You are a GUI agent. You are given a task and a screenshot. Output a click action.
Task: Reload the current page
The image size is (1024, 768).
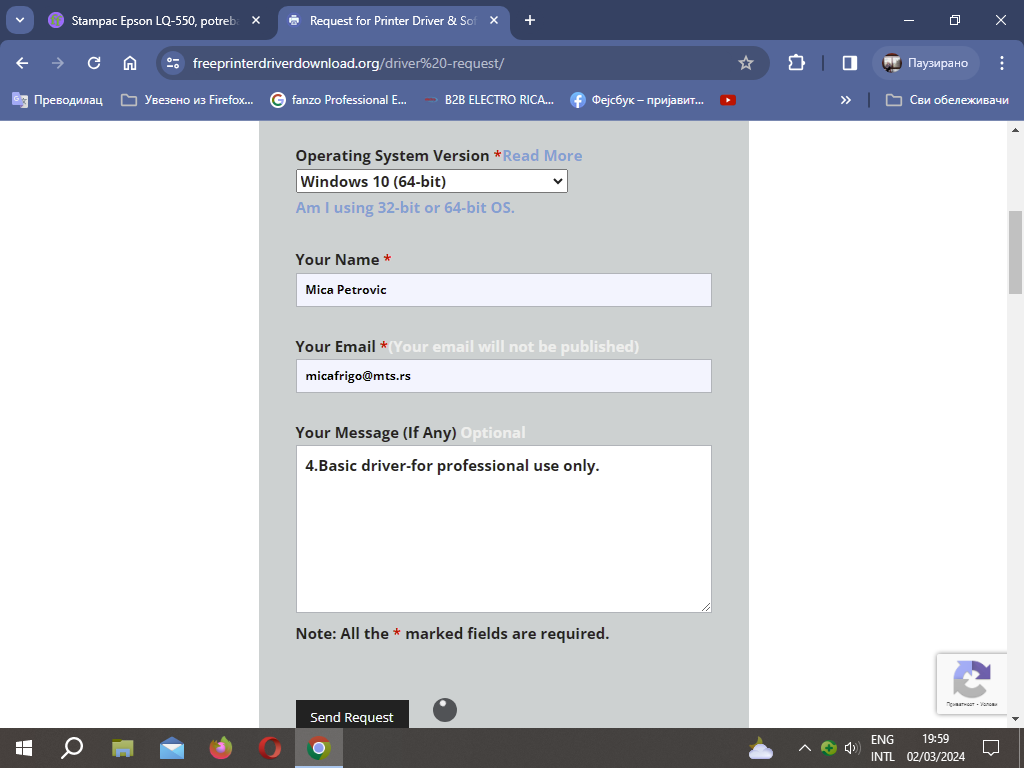pos(94,63)
